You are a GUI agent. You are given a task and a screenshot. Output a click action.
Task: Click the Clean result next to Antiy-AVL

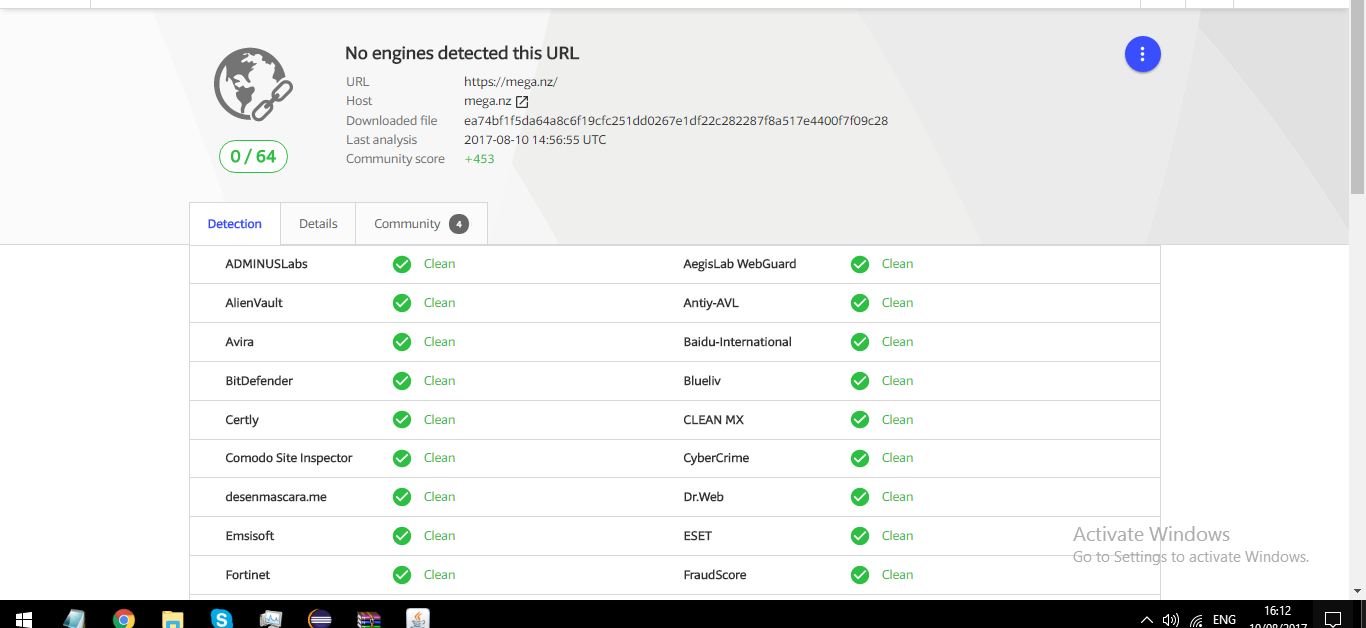click(898, 303)
